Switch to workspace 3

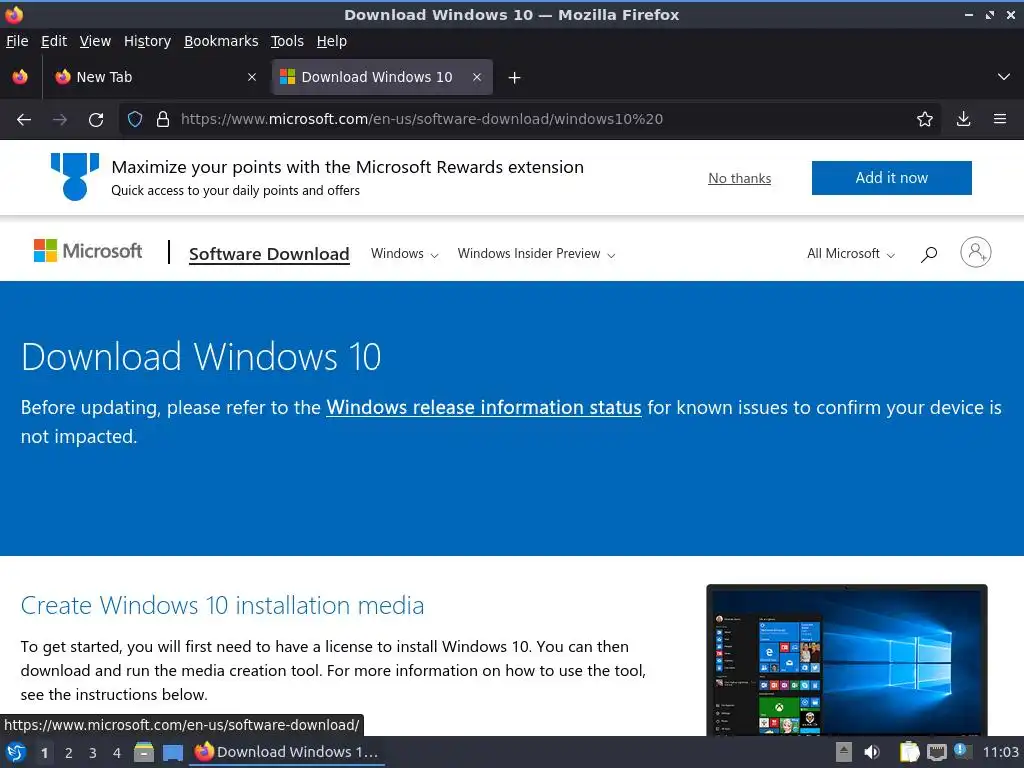93,753
